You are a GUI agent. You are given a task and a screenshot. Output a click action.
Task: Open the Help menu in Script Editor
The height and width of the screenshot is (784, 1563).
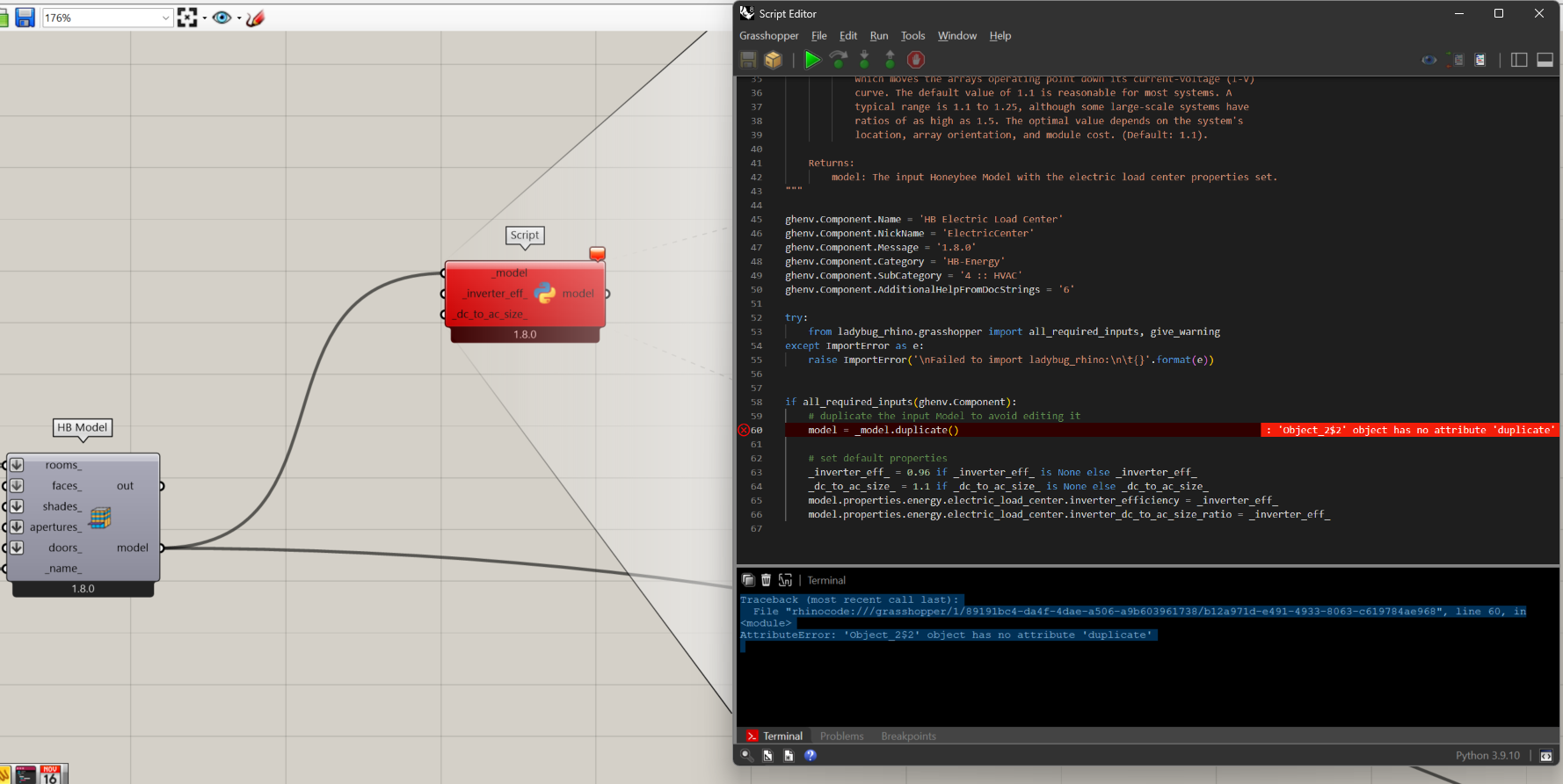pos(1000,36)
